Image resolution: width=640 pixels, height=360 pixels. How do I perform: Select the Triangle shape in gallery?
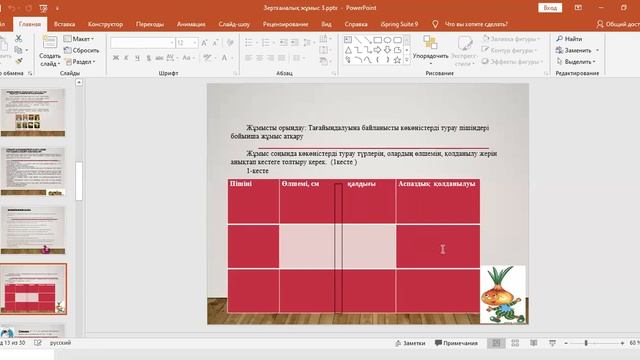pos(348,50)
